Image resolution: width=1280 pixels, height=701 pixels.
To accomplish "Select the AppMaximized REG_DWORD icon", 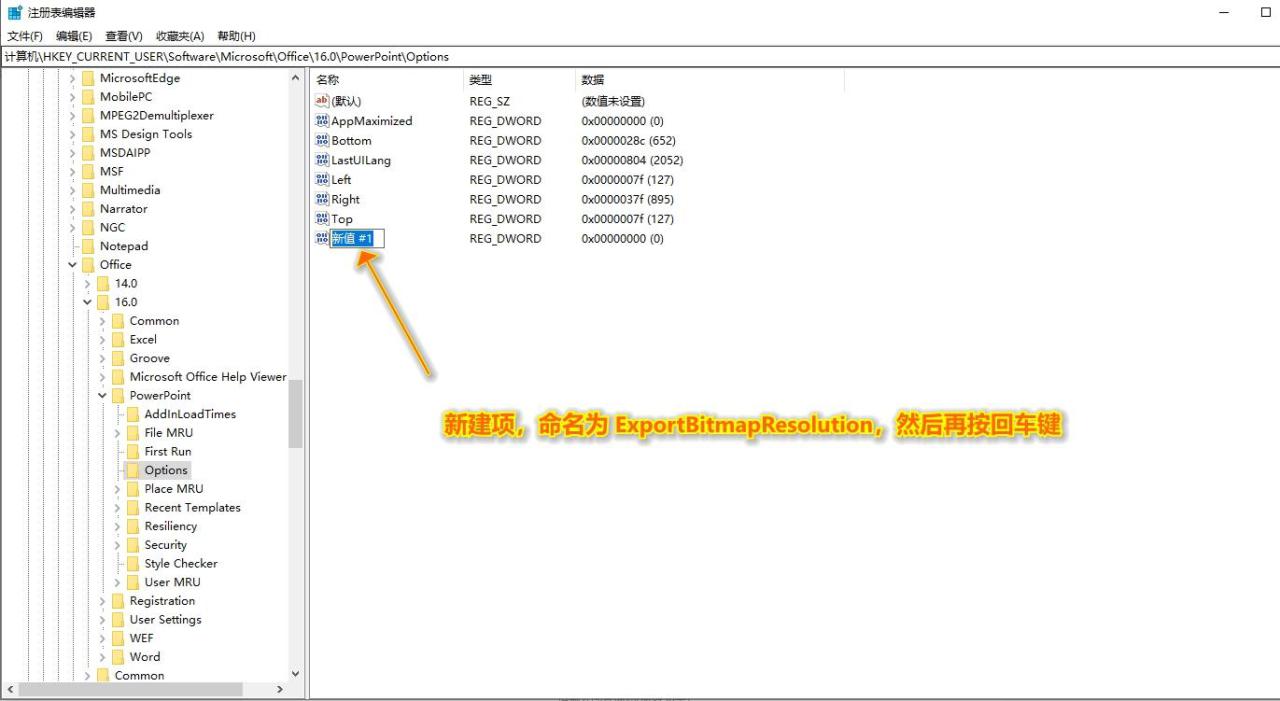I will 322,120.
